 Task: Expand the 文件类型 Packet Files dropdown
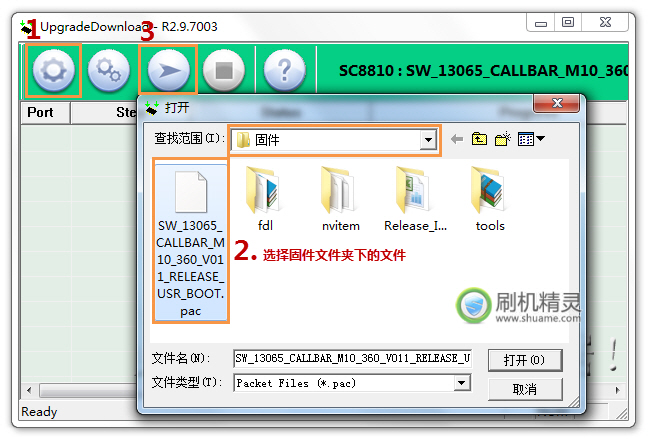(x=462, y=383)
